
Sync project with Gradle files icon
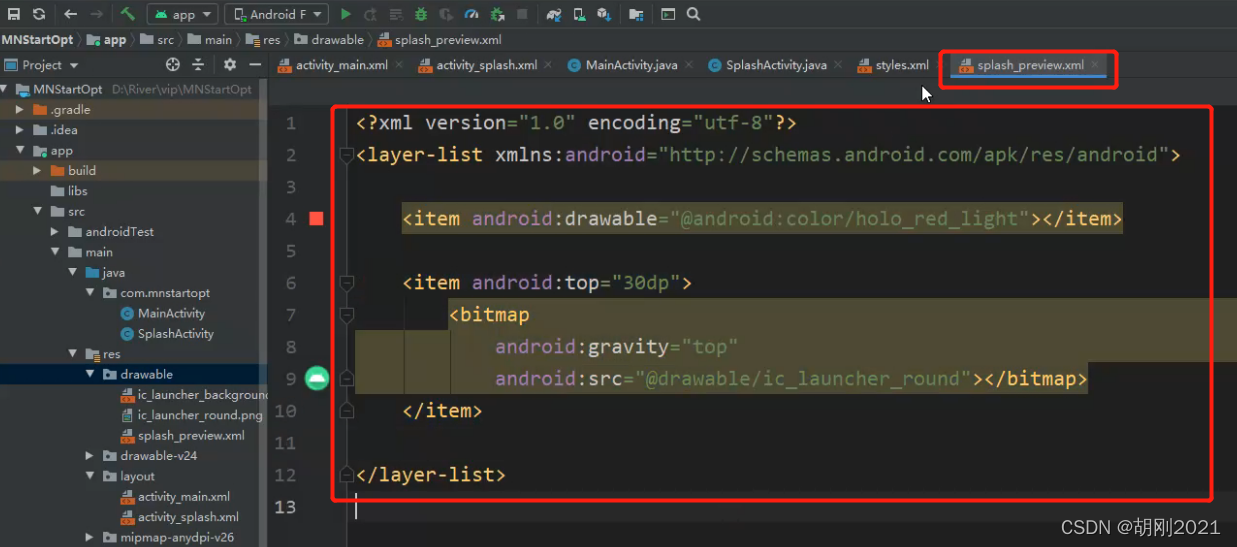coord(554,14)
